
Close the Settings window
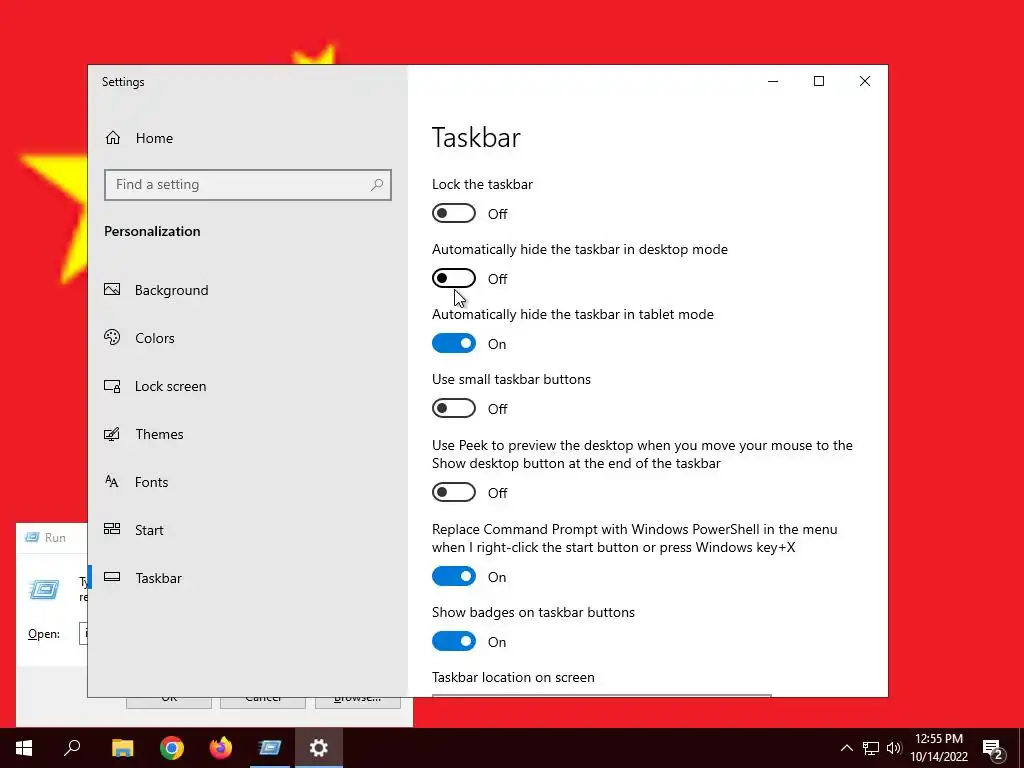[865, 81]
